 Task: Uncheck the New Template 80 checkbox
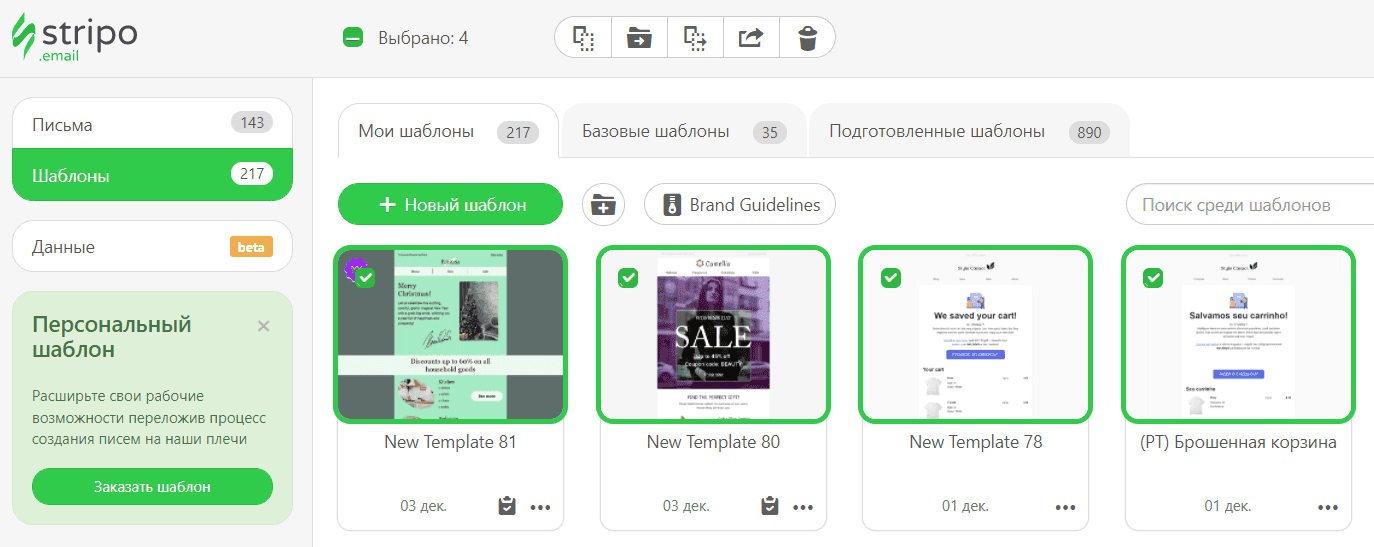click(x=628, y=277)
